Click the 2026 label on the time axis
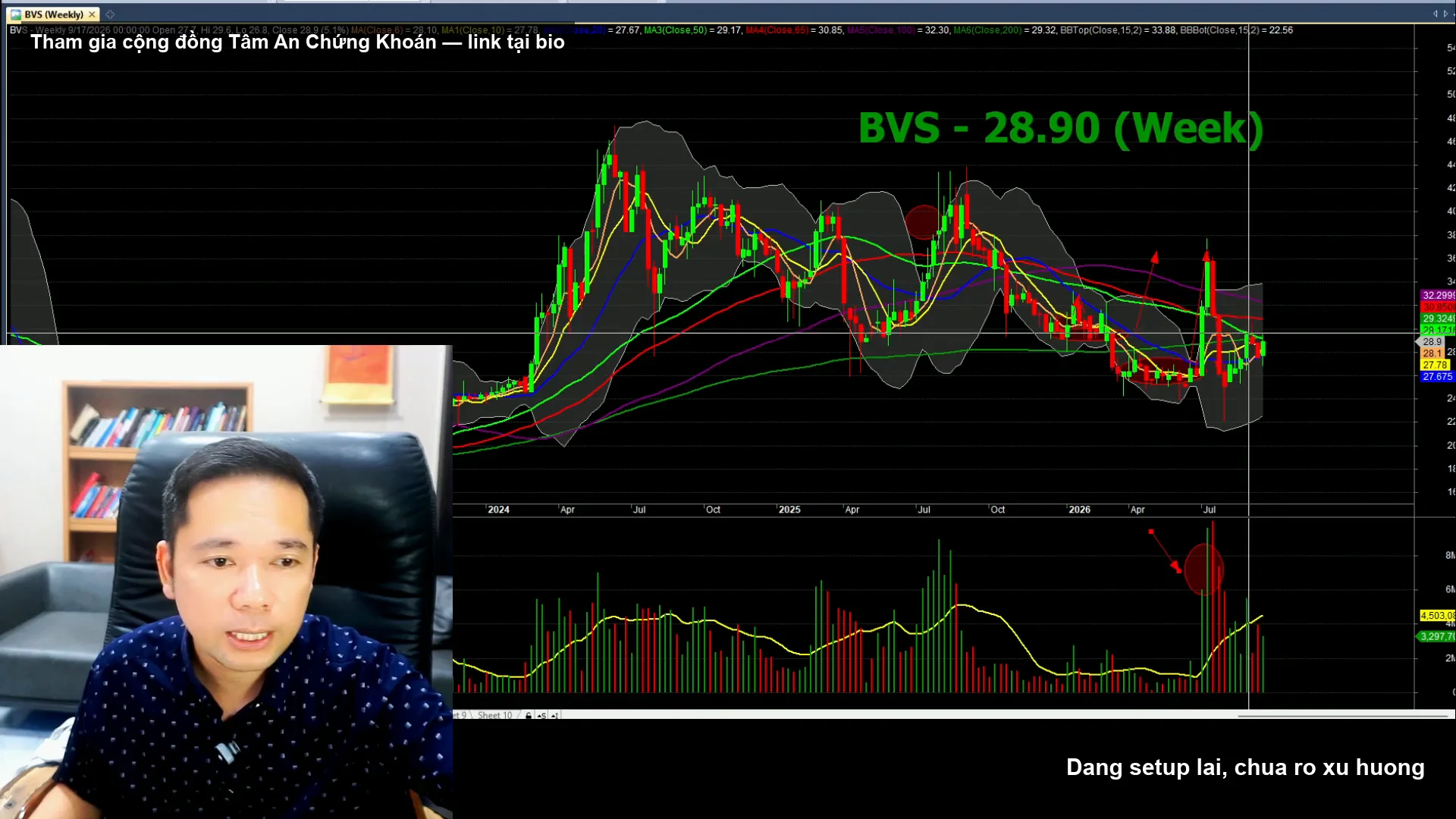 pos(1079,510)
